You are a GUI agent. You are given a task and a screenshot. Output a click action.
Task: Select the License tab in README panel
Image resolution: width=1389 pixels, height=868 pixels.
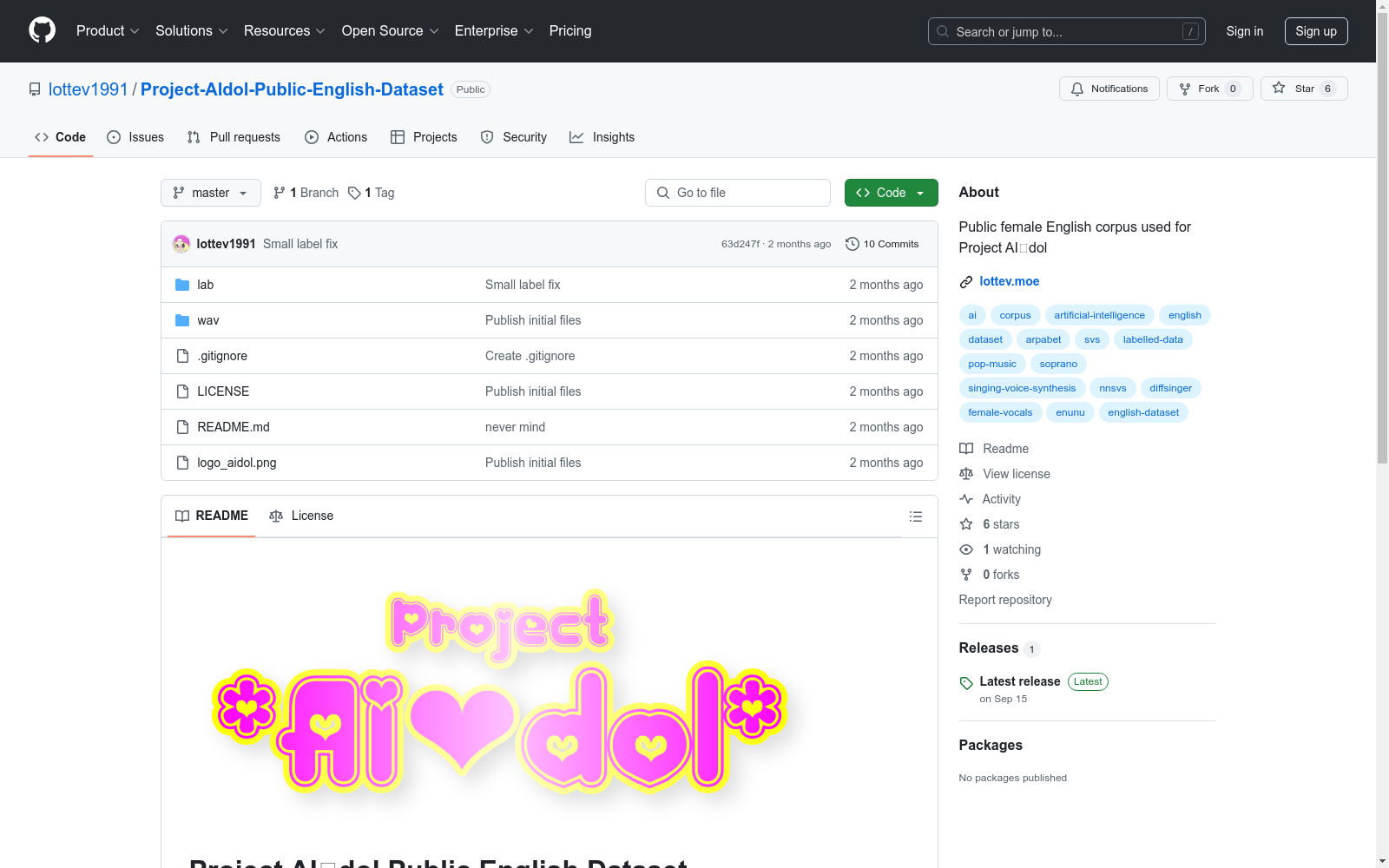pos(301,516)
